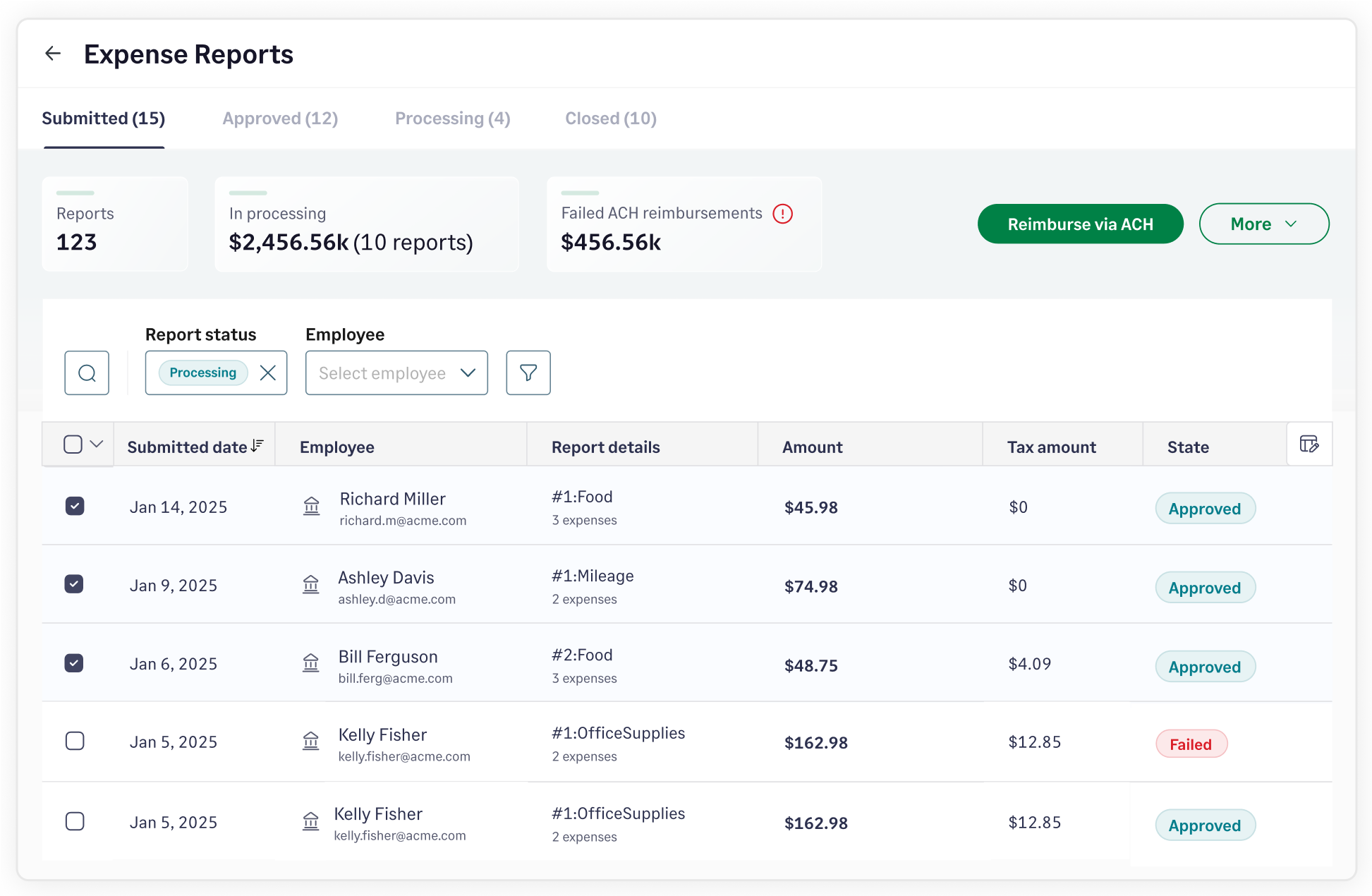Viewport: 1372px width, 896px height.
Task: Open the Select employee dropdown
Action: click(x=396, y=373)
